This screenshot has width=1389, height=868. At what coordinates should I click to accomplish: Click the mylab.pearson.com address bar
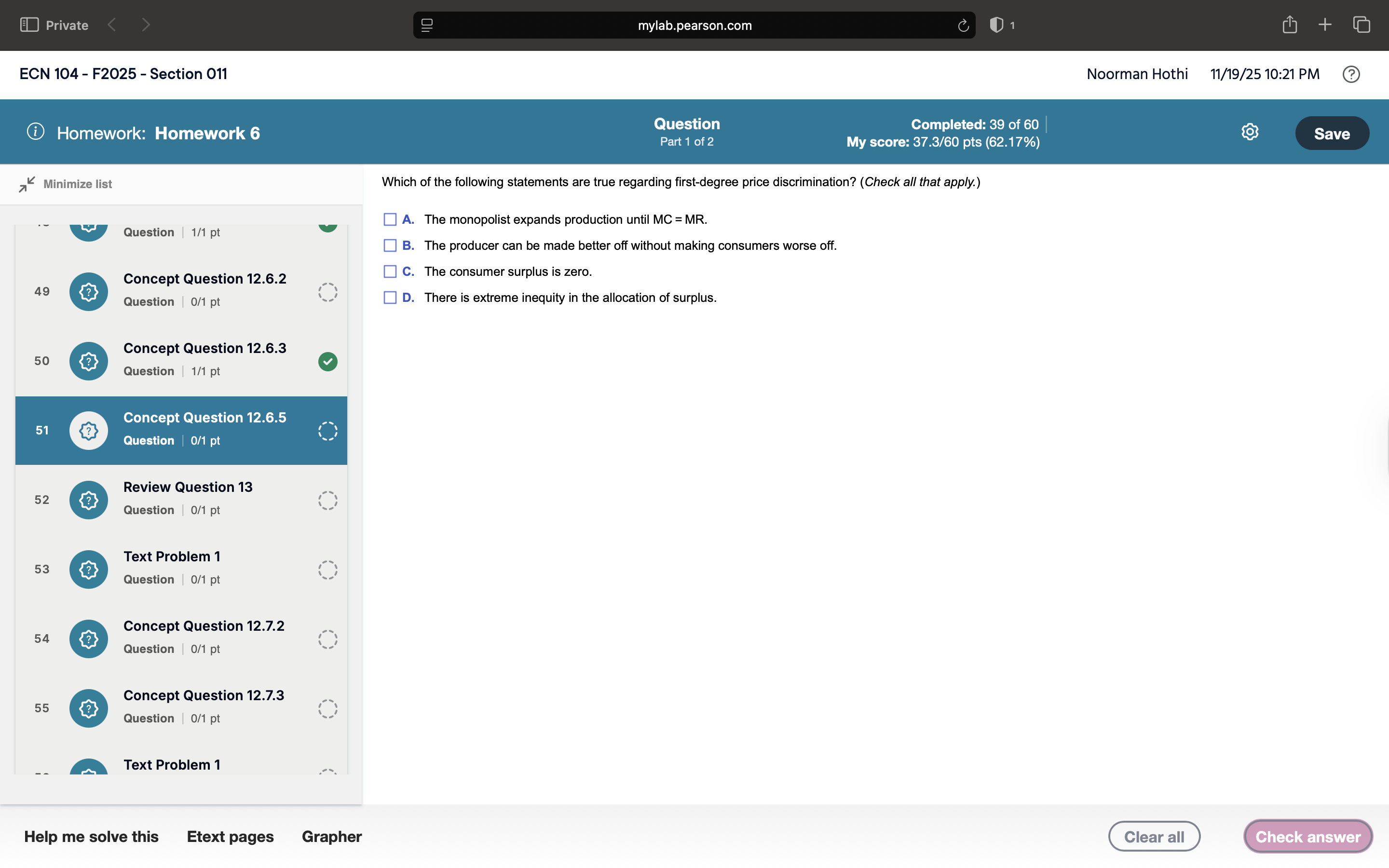694,25
